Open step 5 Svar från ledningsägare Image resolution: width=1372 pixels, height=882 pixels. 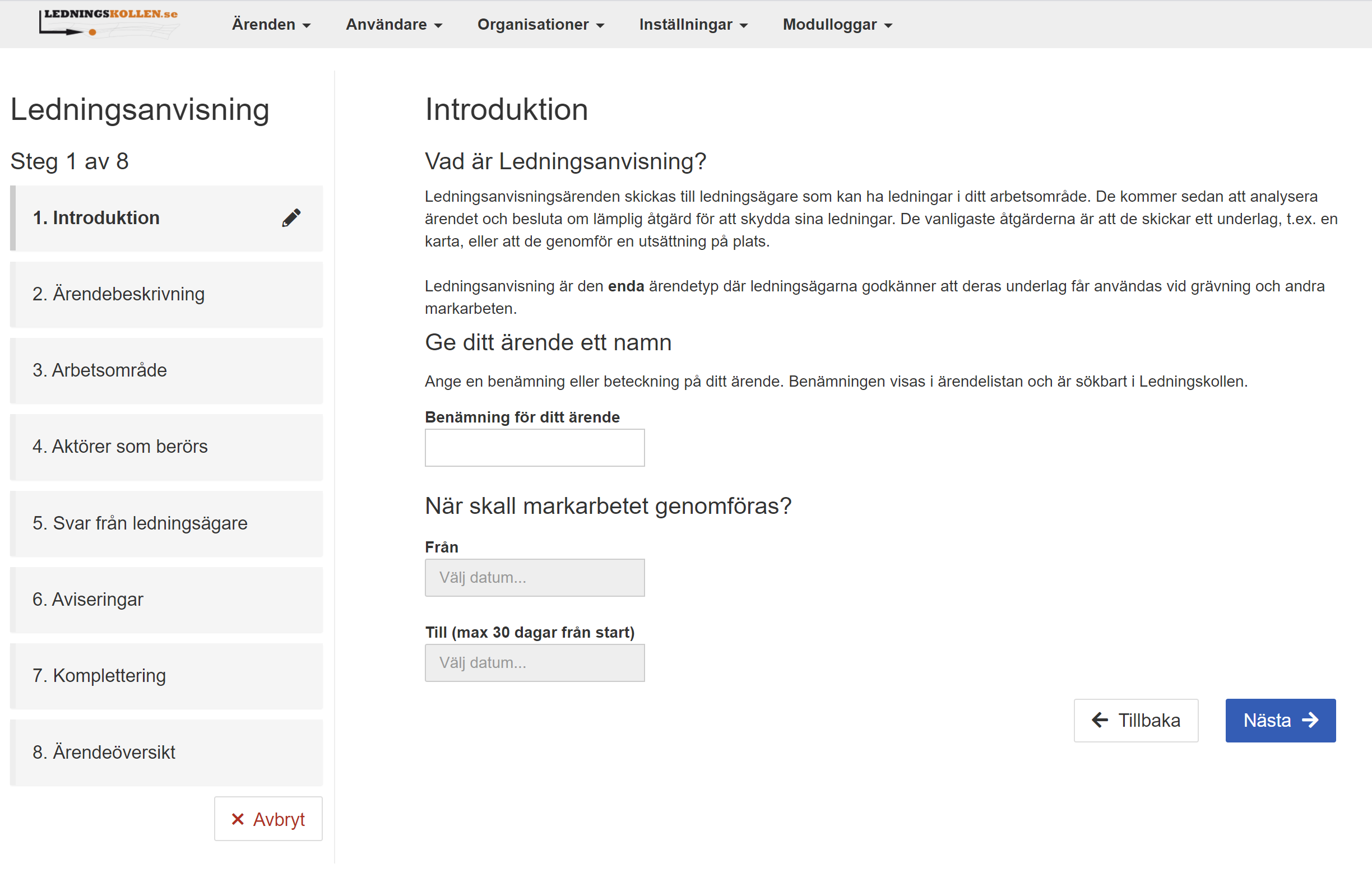(166, 523)
